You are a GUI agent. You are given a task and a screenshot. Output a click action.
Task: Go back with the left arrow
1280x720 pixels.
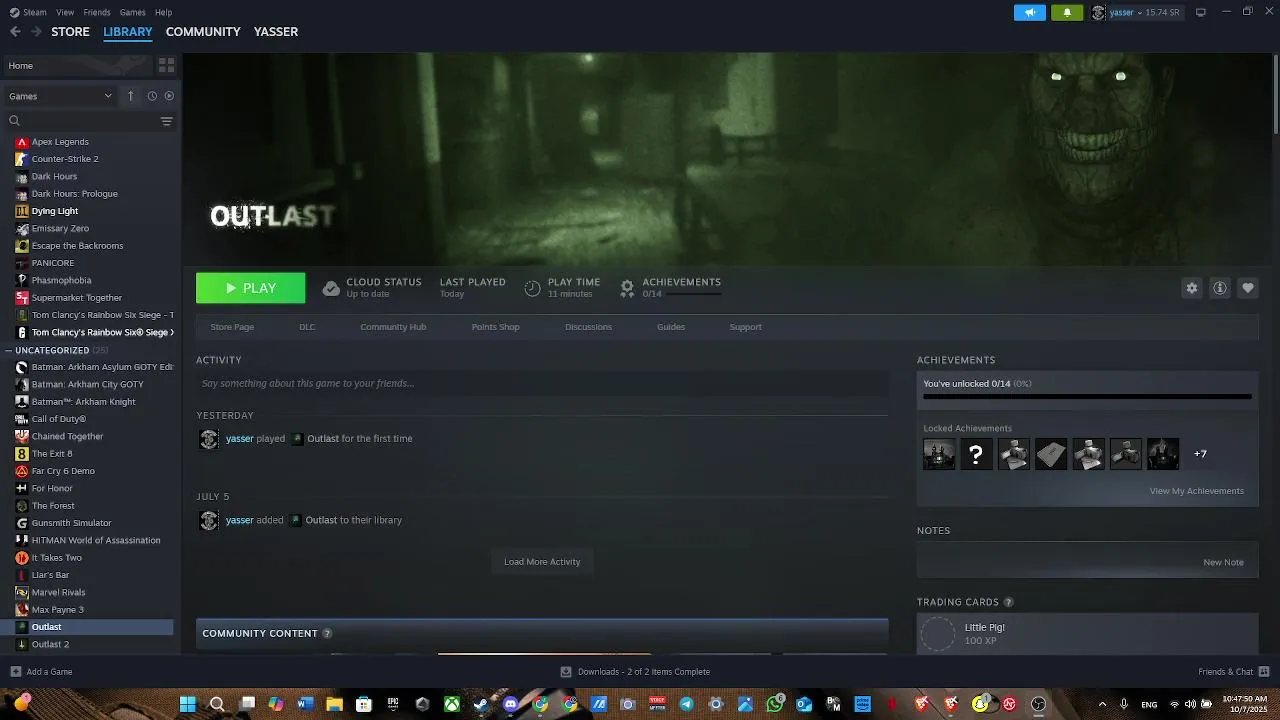pos(15,32)
